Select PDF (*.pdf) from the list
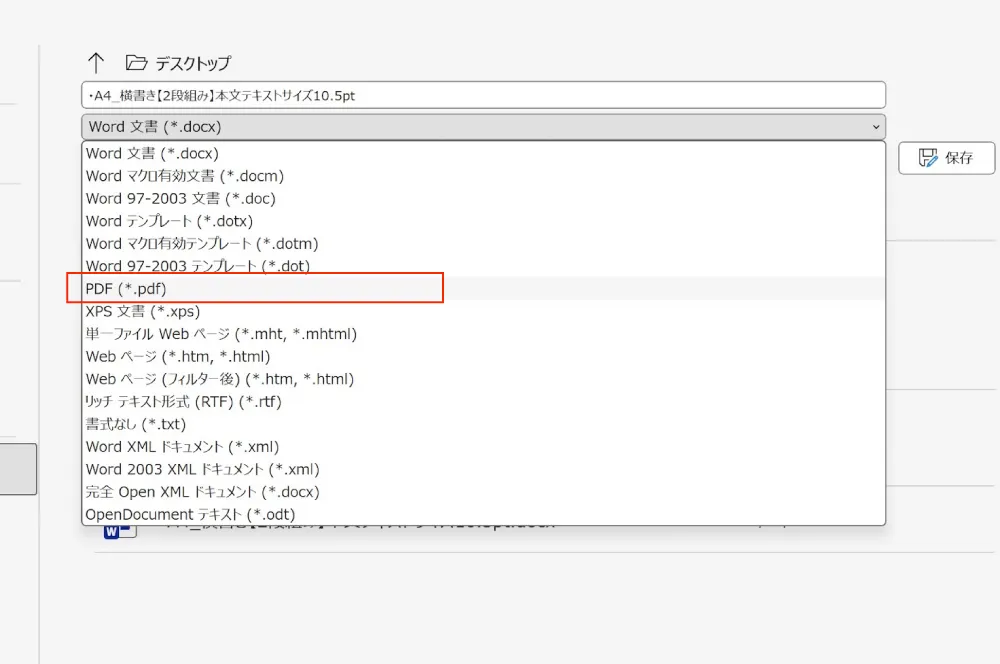Viewport: 1000px width, 664px height. pyautogui.click(x=126, y=288)
